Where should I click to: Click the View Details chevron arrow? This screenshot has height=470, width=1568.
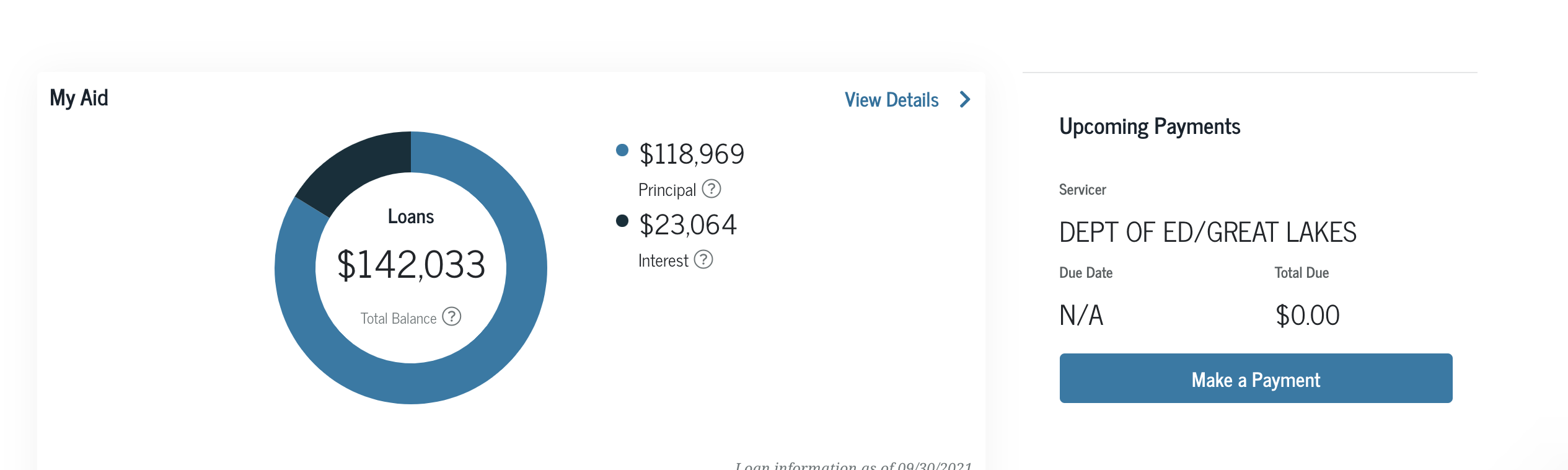pos(964,99)
